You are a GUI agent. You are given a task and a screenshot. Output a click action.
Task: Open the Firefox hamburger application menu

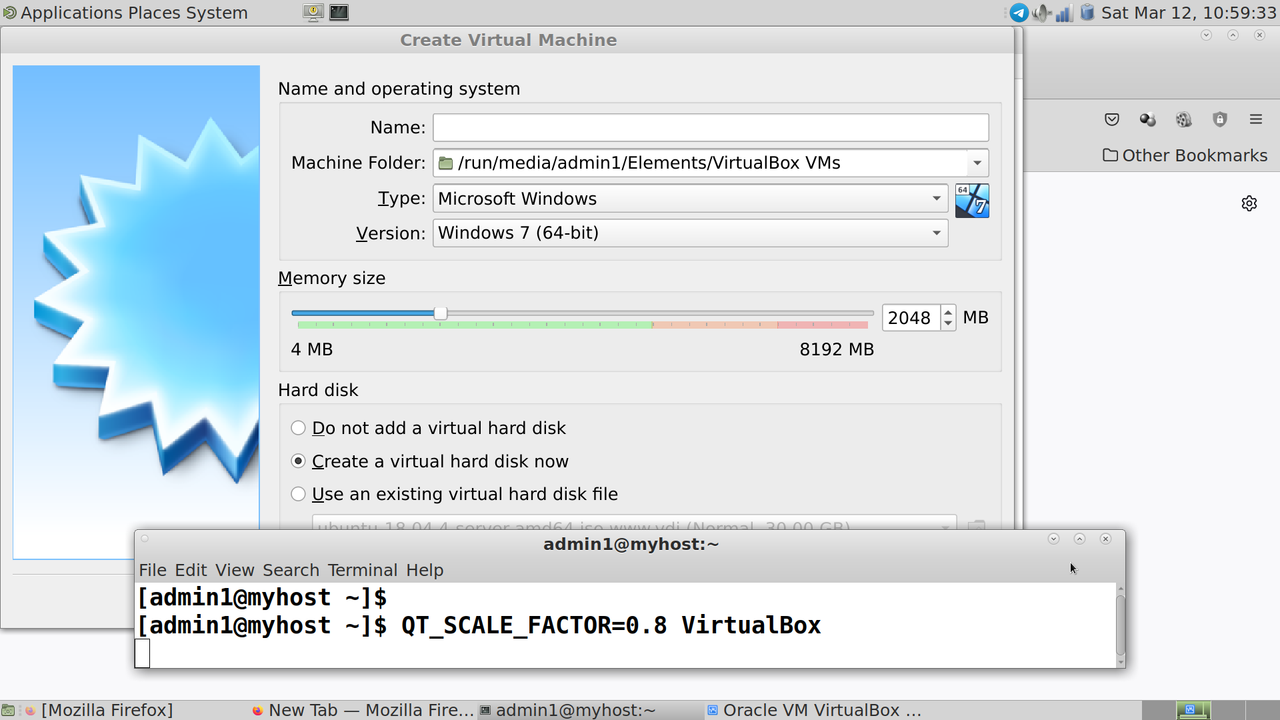pos(1256,120)
